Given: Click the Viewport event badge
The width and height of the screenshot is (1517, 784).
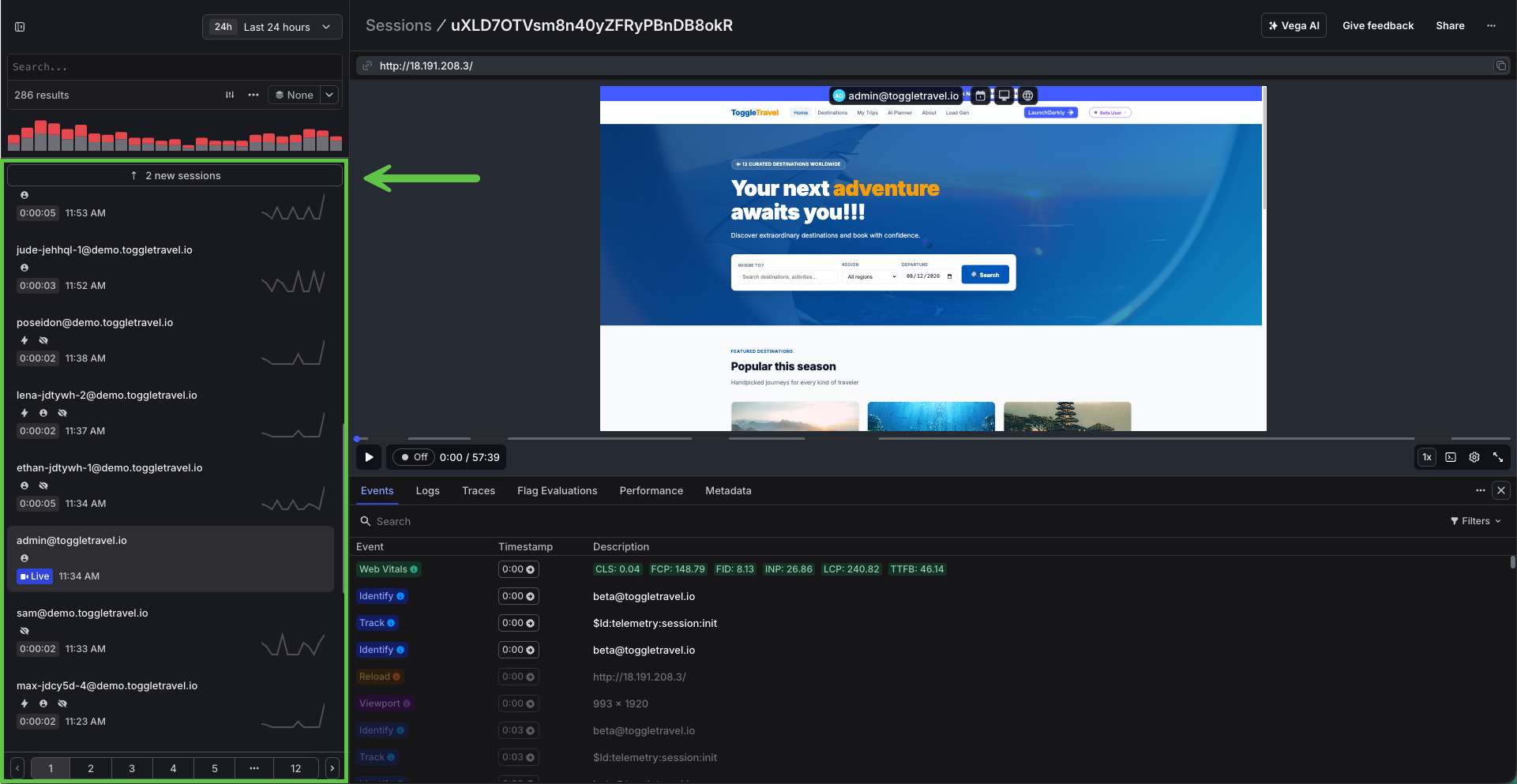Looking at the screenshot, I should tap(385, 703).
